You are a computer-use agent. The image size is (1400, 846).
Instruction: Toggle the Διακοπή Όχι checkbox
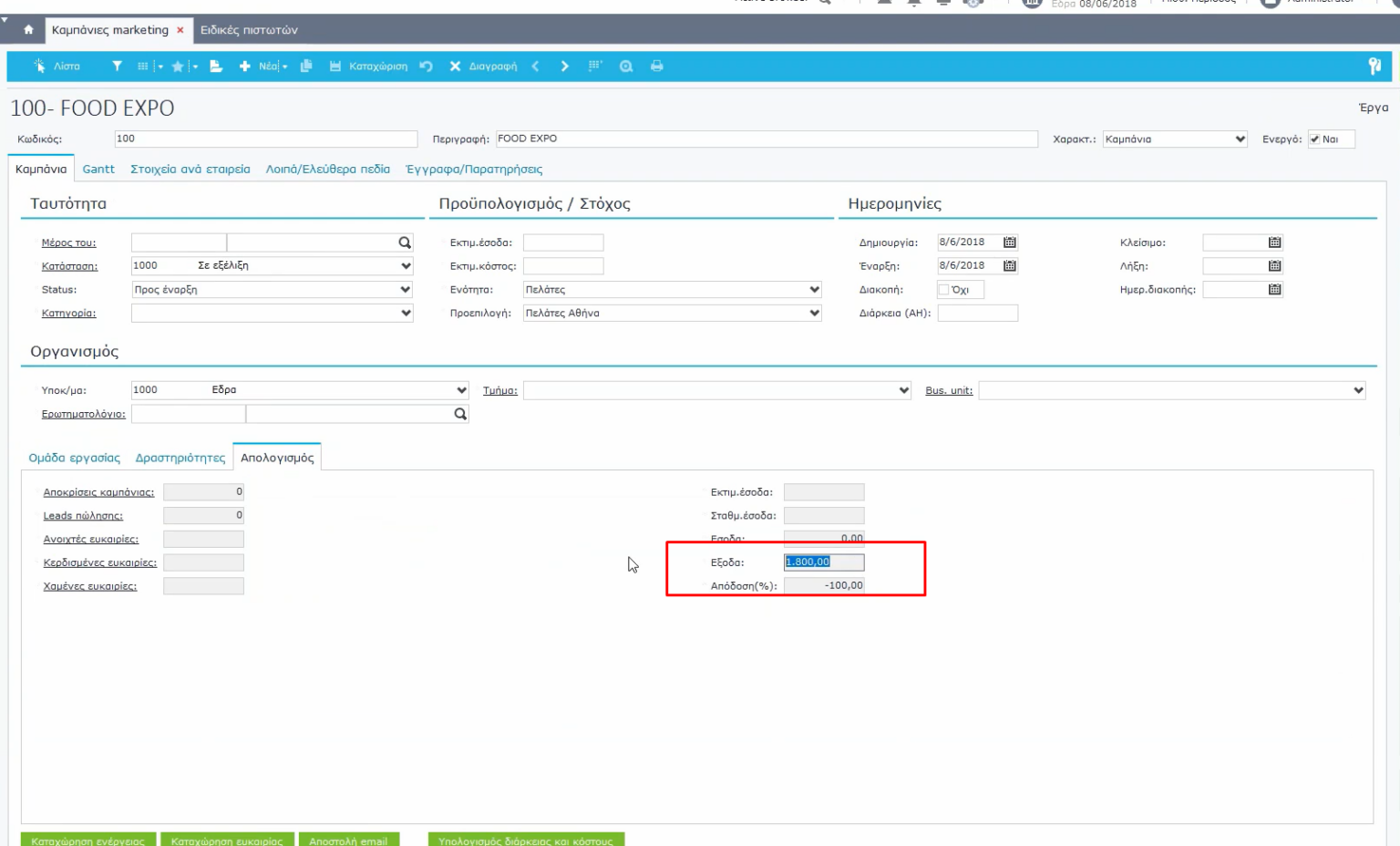coord(944,290)
